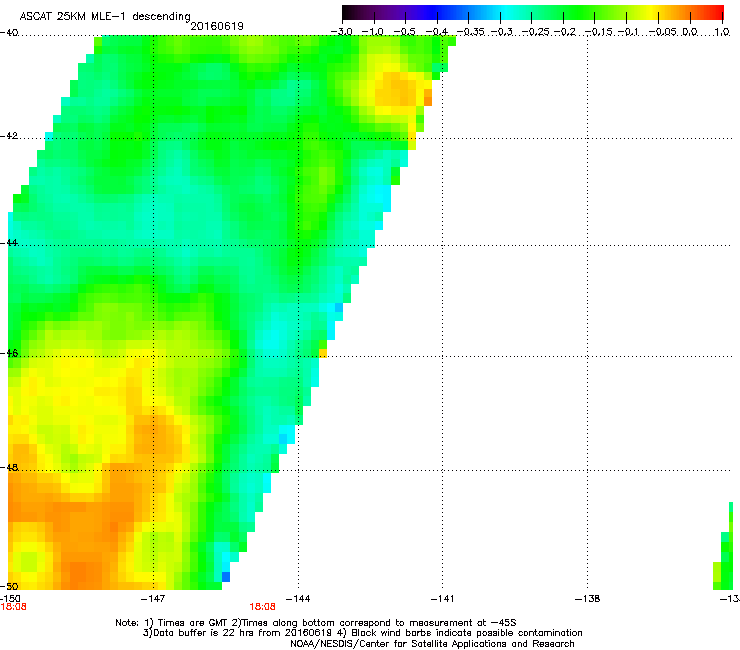Viewport: 740px width, 650px height.
Task: Click the NOAA/NESDIS Center for Satellite Applications credit
Action: pos(432,644)
